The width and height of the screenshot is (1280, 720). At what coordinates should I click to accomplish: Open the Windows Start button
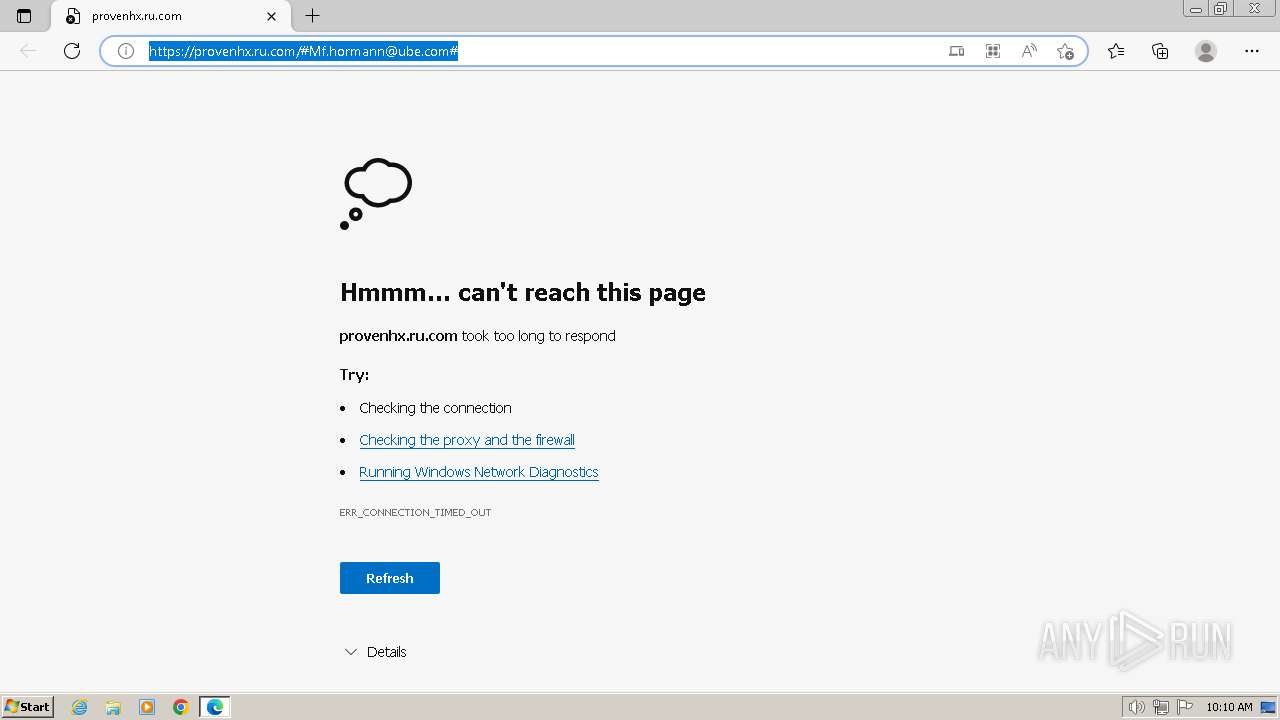pyautogui.click(x=28, y=707)
